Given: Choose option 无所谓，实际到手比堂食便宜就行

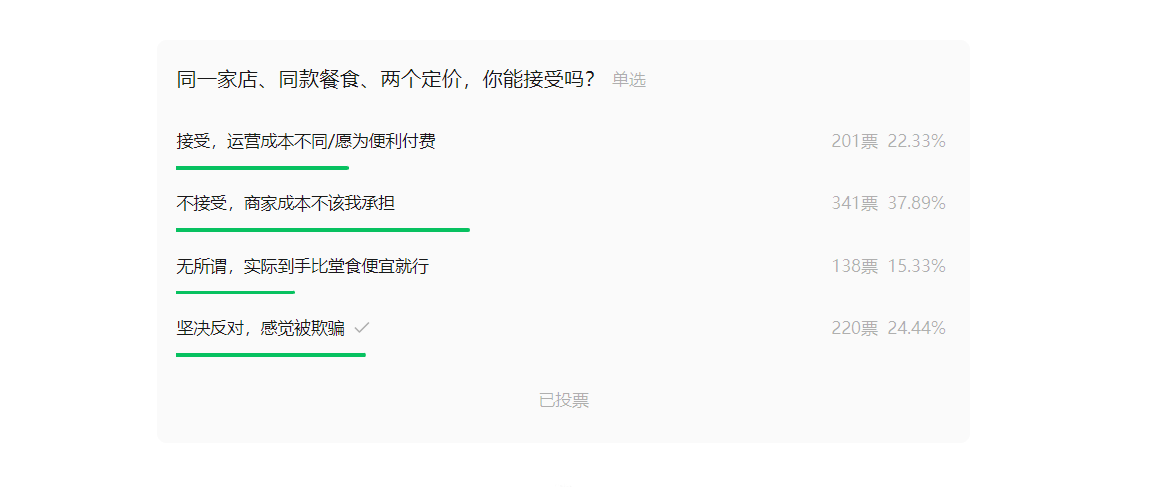Looking at the screenshot, I should [303, 267].
